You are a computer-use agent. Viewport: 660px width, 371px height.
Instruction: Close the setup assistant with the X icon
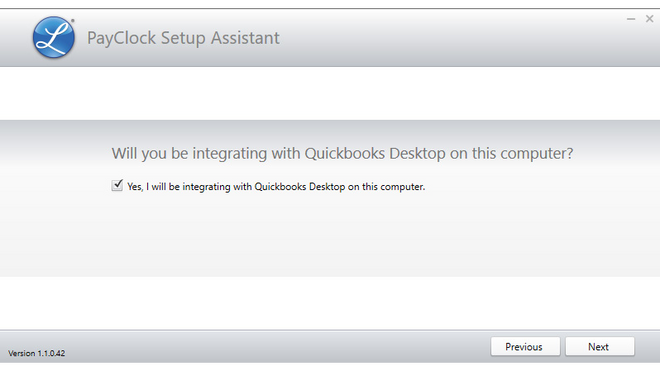tap(649, 19)
